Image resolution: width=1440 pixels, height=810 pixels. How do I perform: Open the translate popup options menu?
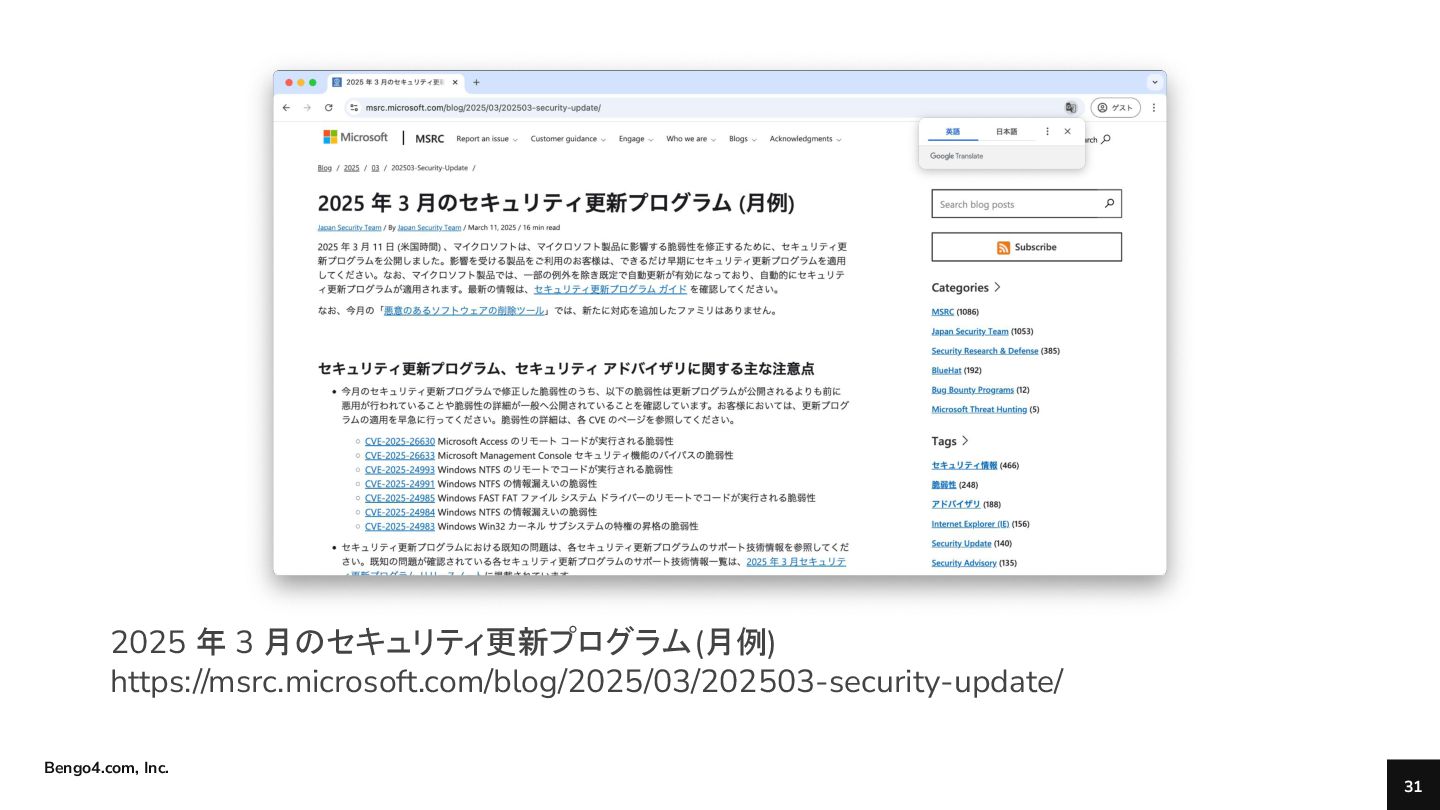(1047, 131)
